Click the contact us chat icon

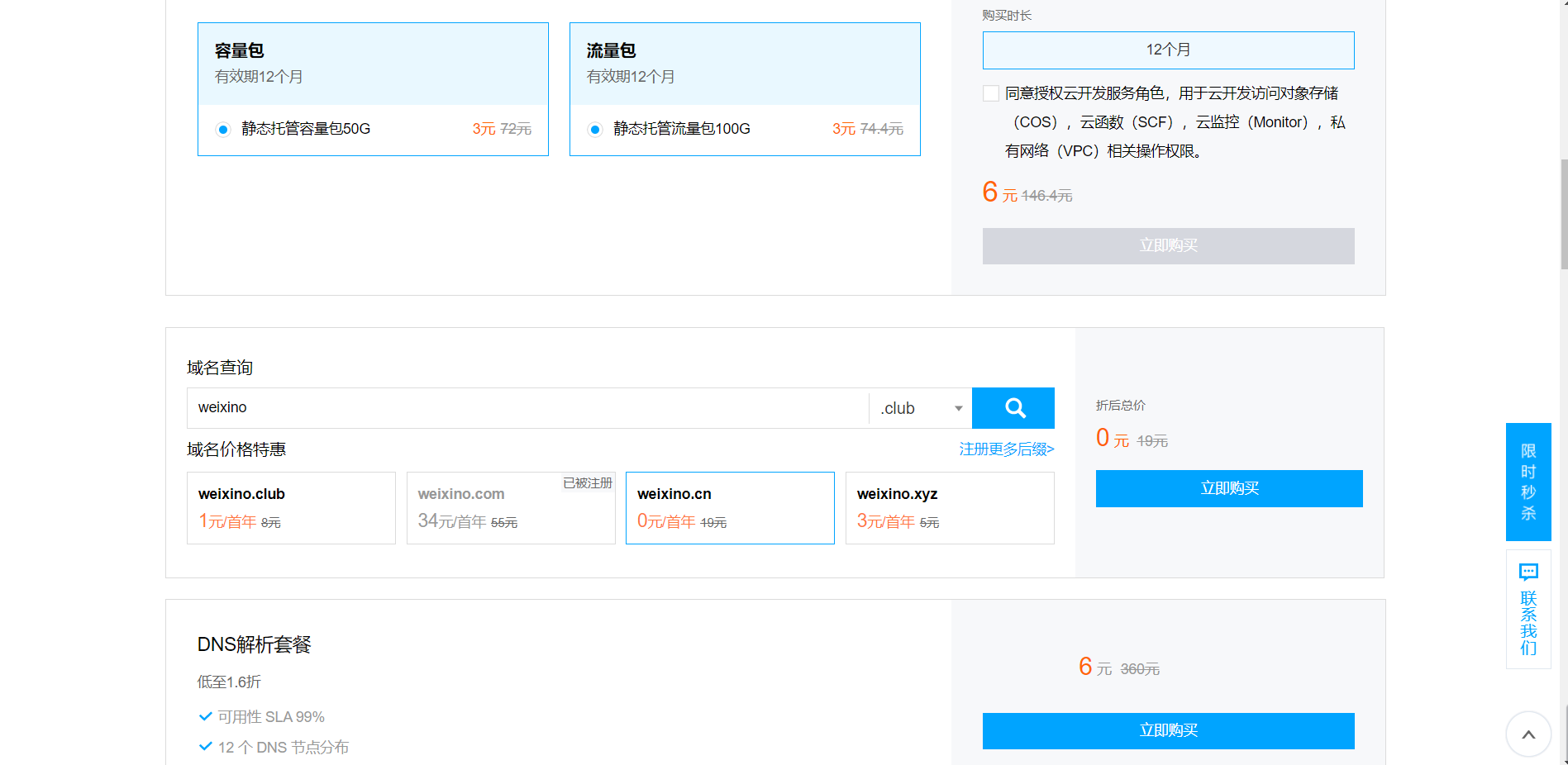(1527, 572)
